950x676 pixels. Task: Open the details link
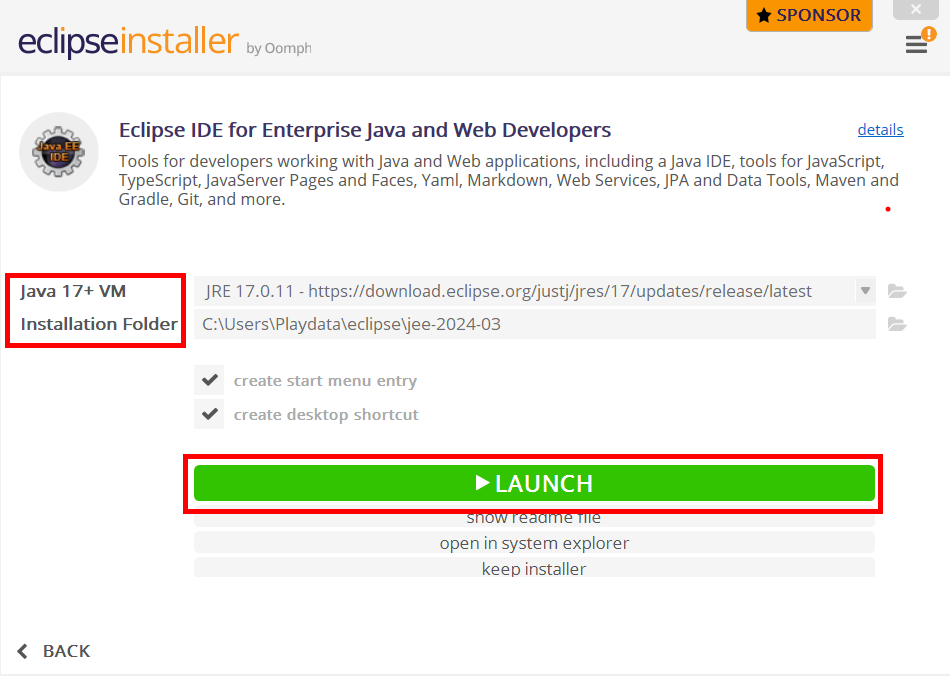coord(880,130)
